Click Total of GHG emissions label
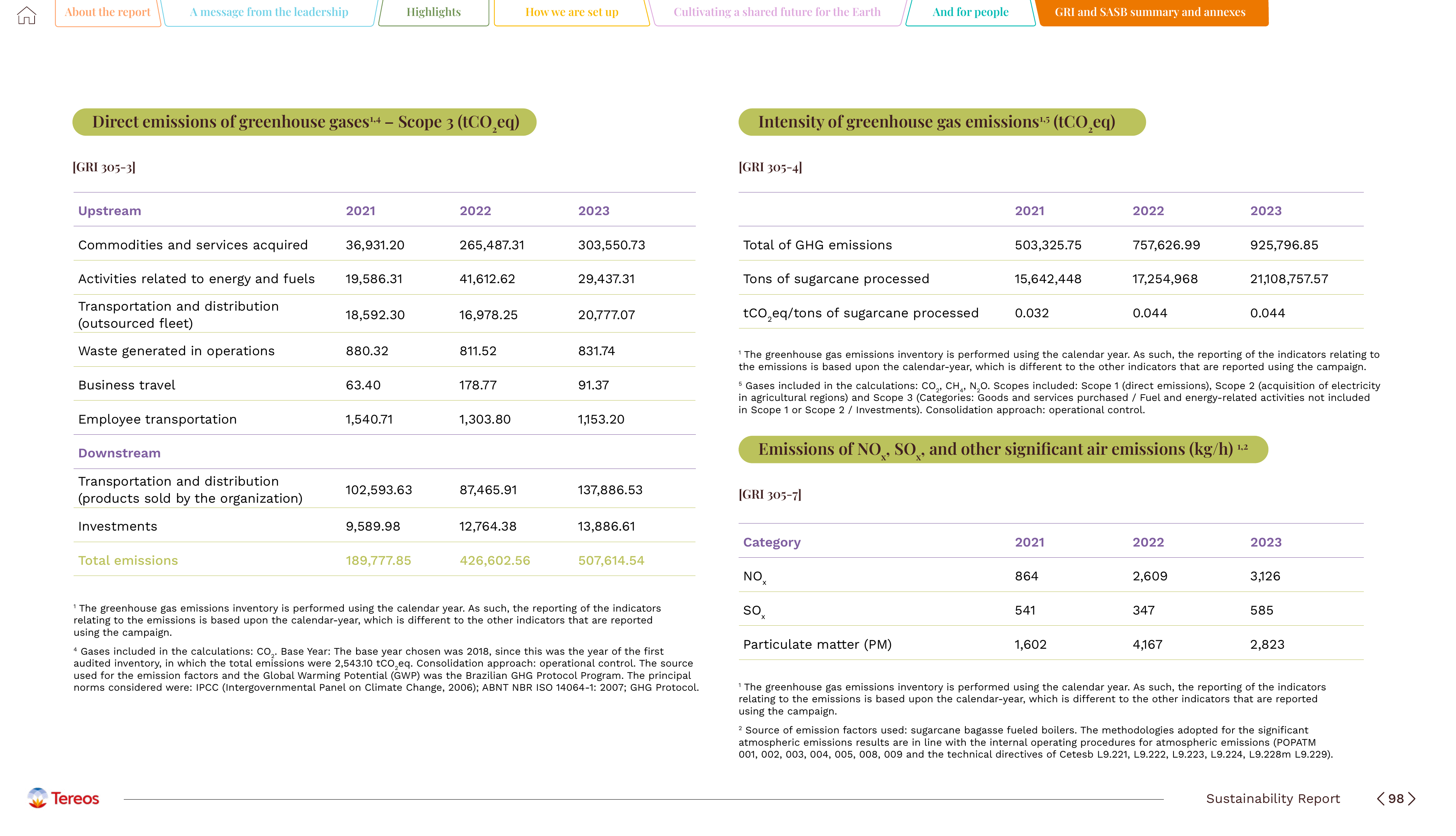The image size is (1456, 836). (818, 245)
